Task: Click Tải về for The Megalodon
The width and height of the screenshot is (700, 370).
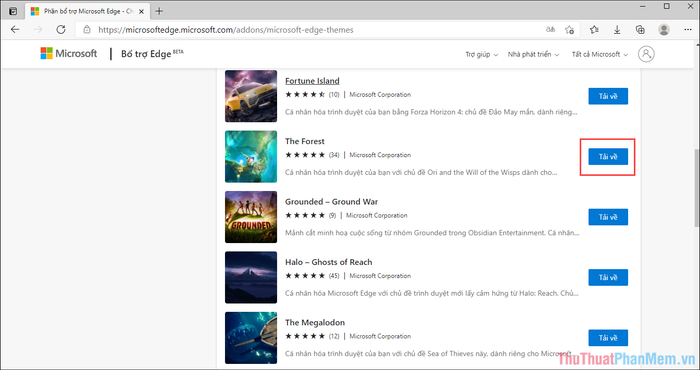Action: (608, 338)
